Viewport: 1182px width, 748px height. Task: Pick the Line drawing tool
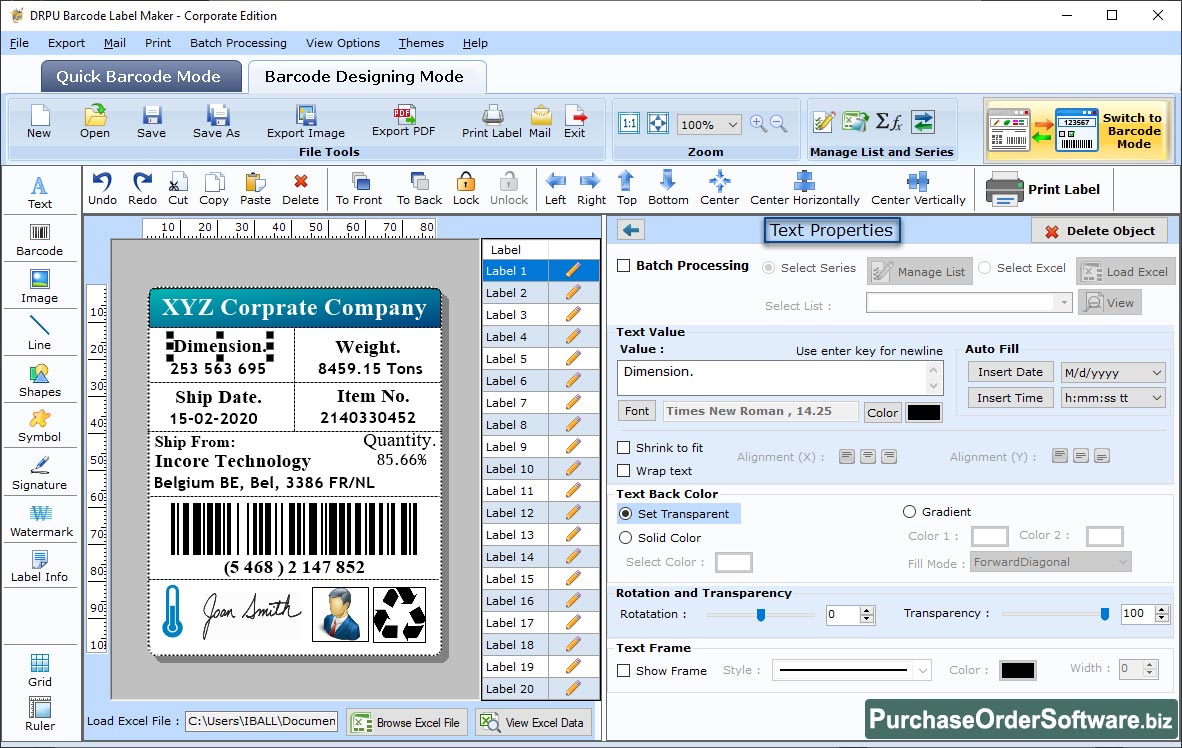click(x=40, y=333)
